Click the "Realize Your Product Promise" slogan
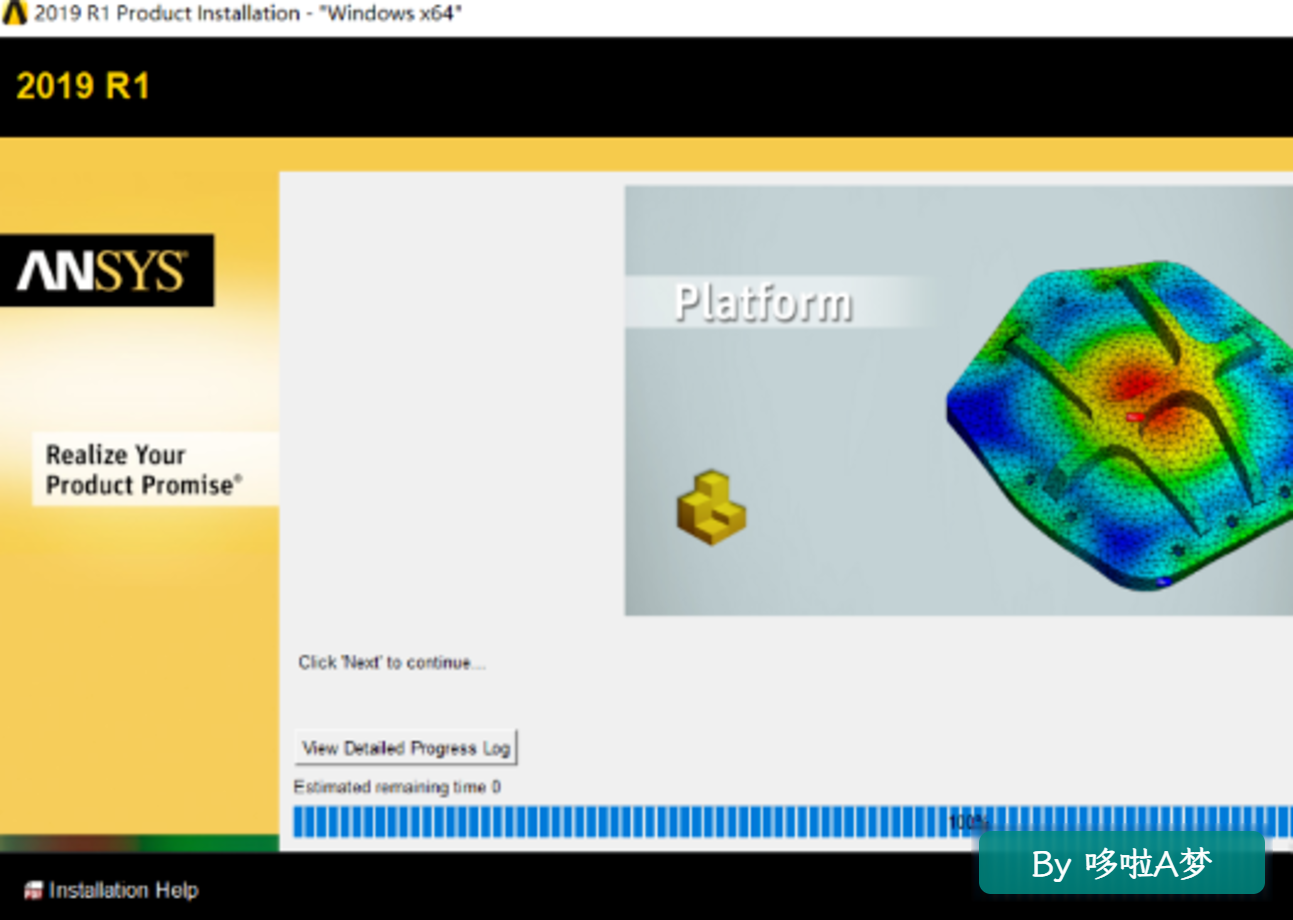Image resolution: width=1293 pixels, height=920 pixels. [144, 470]
